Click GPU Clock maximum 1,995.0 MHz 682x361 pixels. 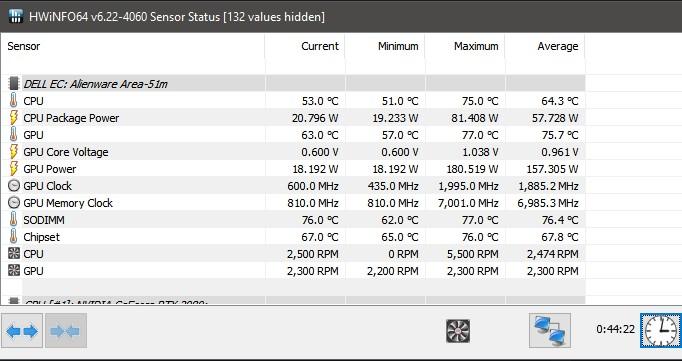[x=468, y=186]
